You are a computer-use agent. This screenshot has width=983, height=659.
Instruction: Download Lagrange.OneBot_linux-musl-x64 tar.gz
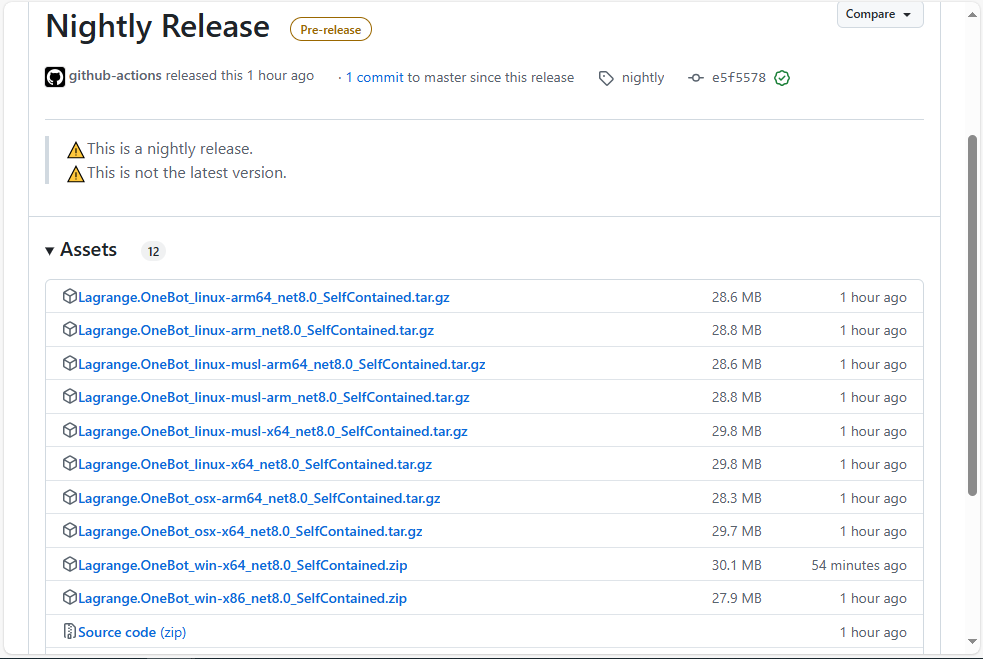272,431
